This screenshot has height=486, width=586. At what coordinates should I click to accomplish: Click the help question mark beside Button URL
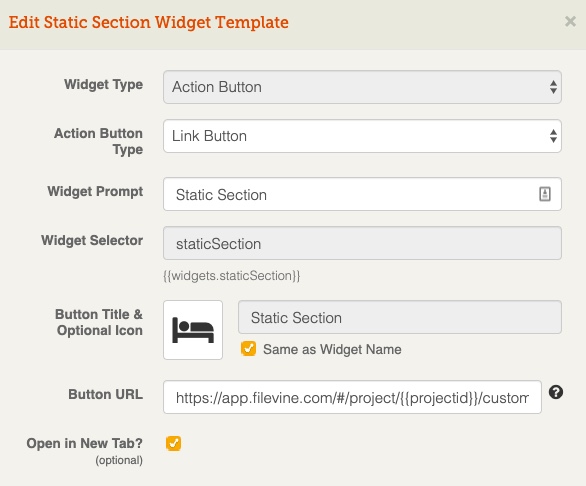(x=556, y=392)
